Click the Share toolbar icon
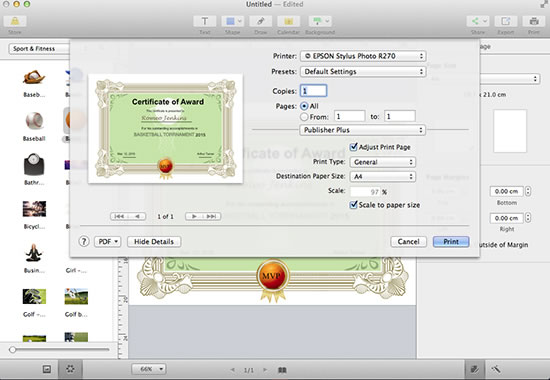 pos(478,21)
